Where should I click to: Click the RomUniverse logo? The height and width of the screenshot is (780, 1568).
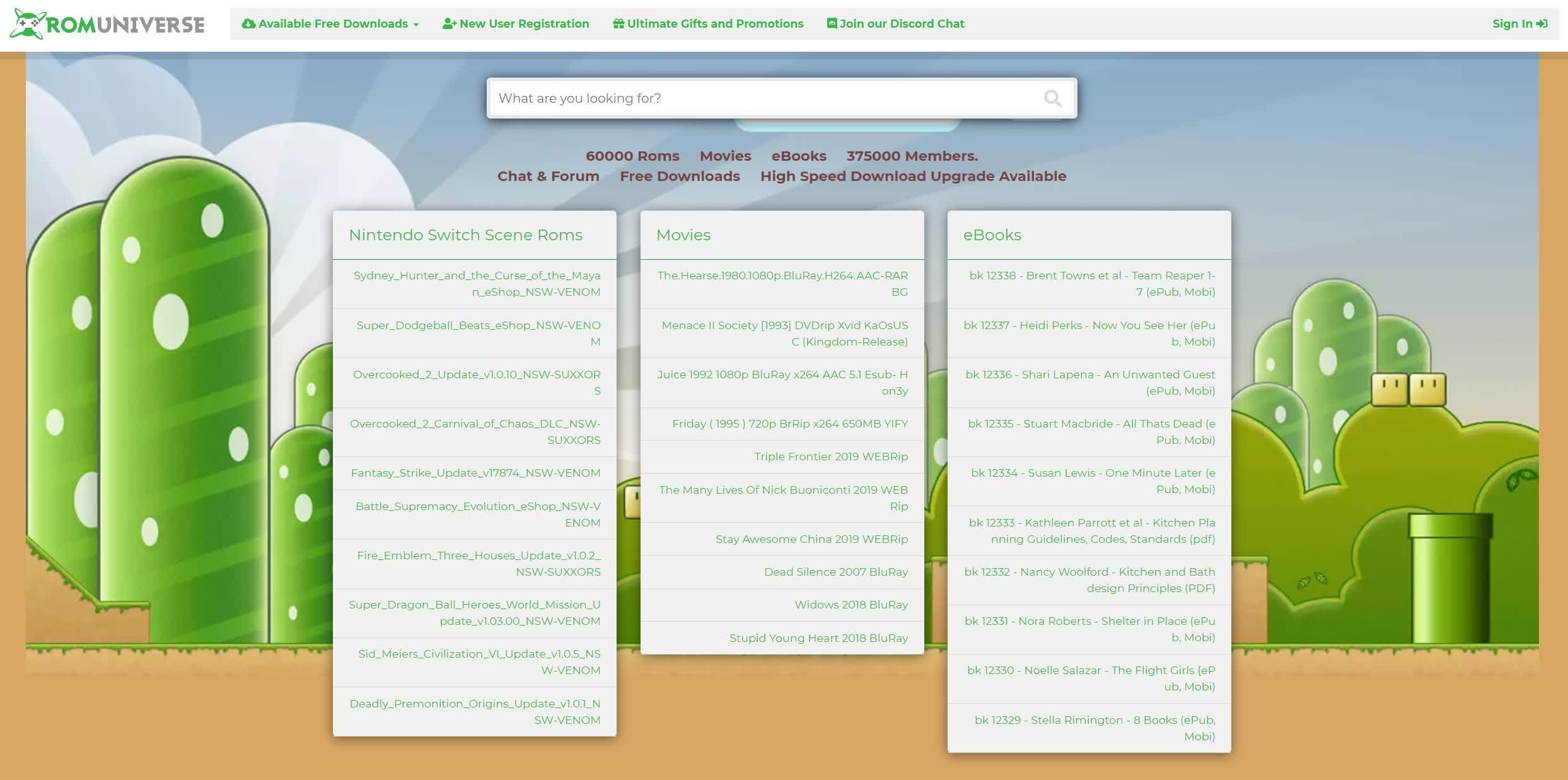[x=107, y=24]
